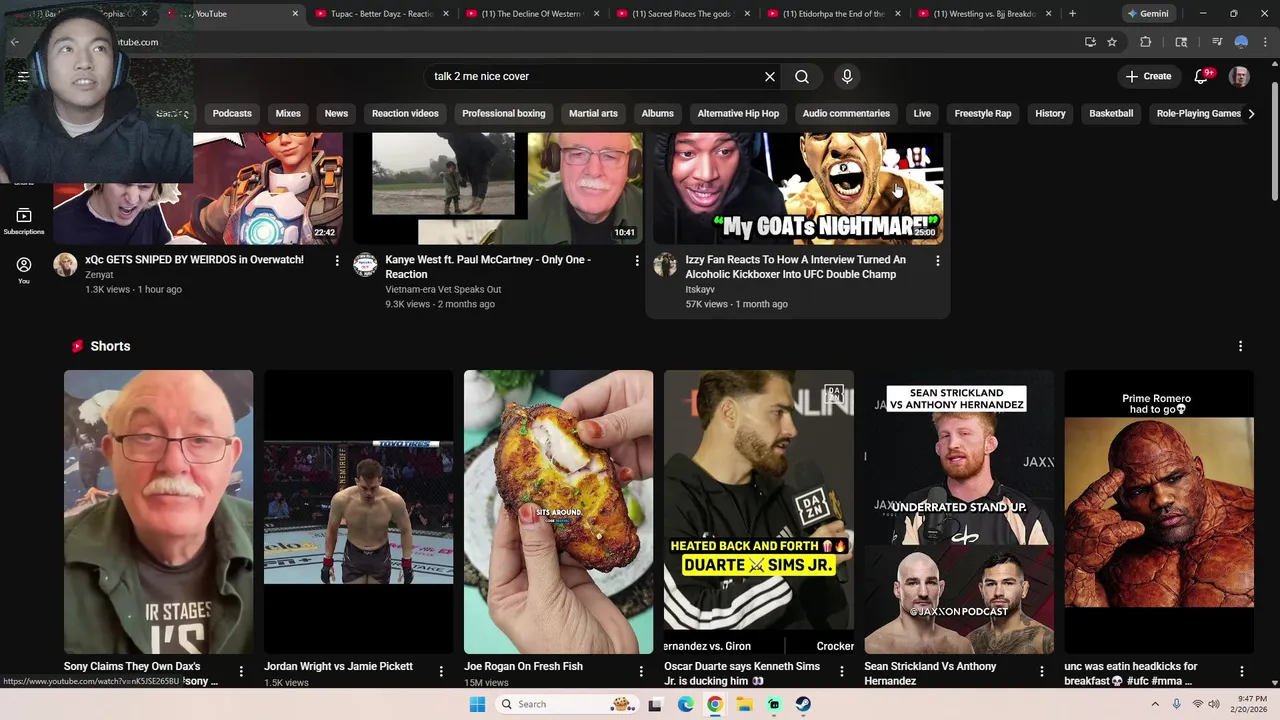Select the News filter chip
1280x720 pixels.
(336, 113)
